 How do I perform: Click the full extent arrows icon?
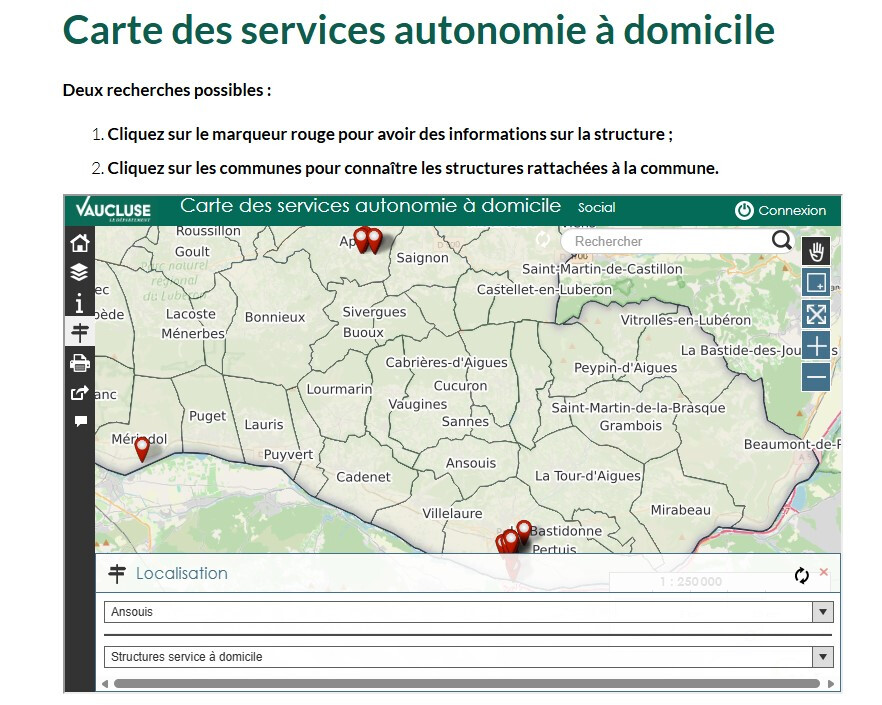pos(816,314)
